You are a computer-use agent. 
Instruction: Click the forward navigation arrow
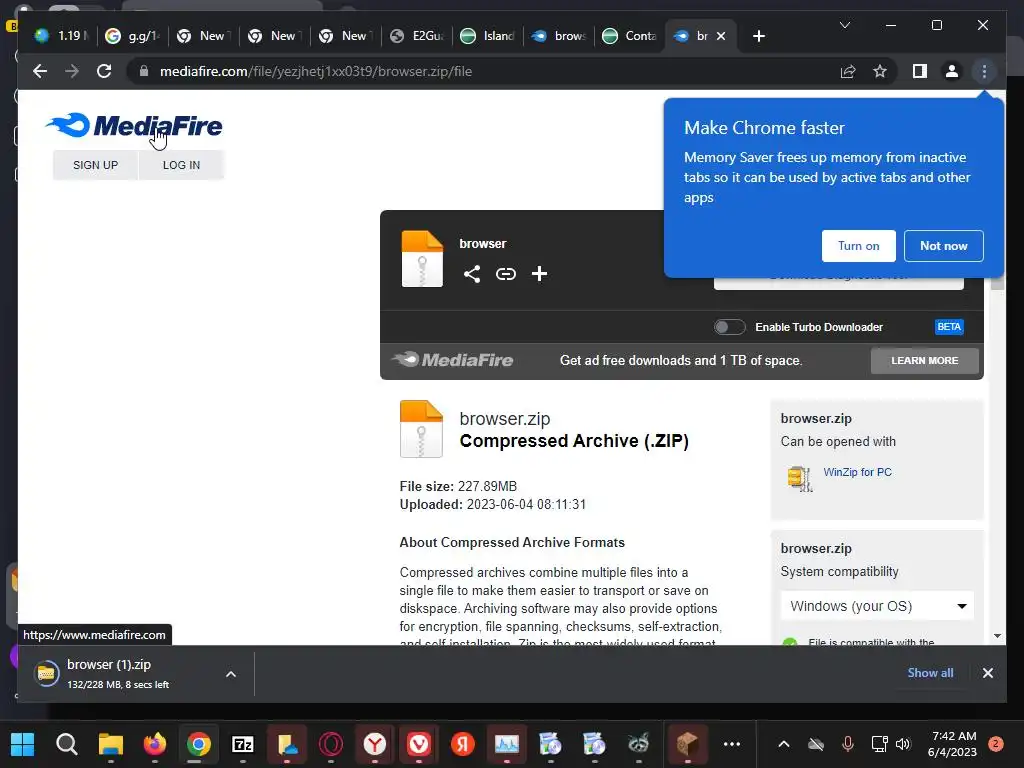[x=72, y=71]
